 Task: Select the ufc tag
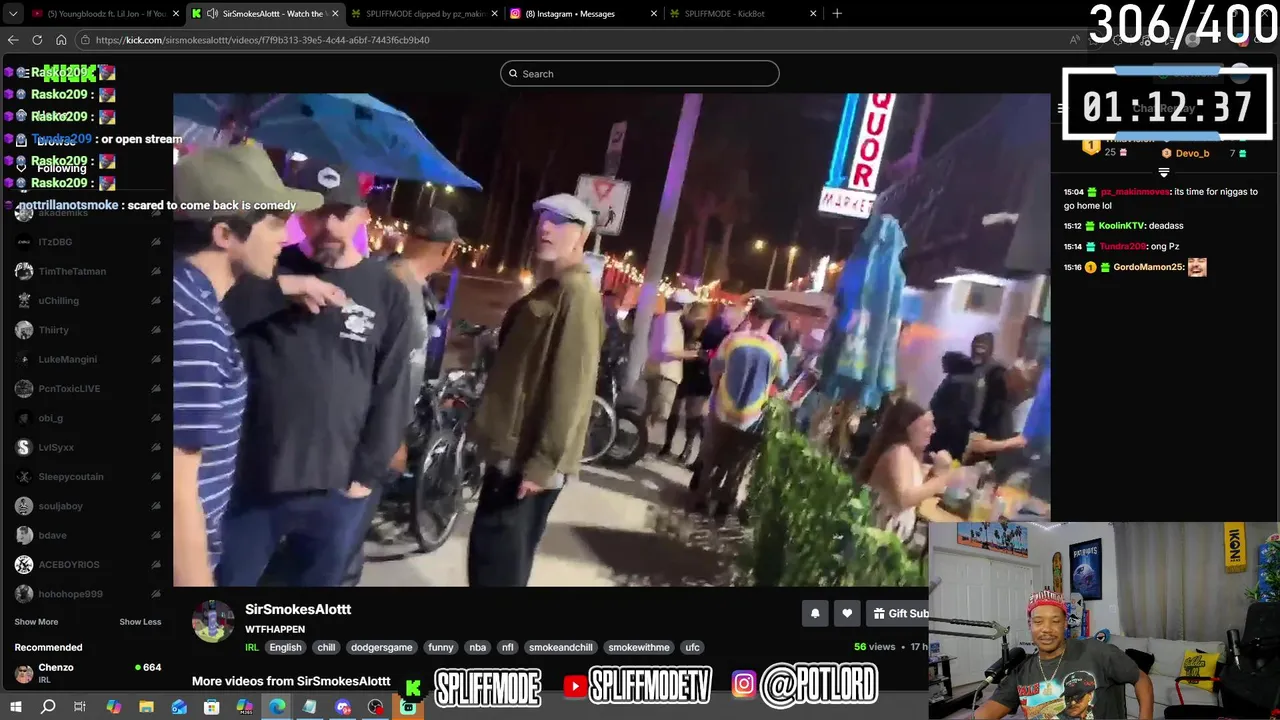[x=692, y=648]
